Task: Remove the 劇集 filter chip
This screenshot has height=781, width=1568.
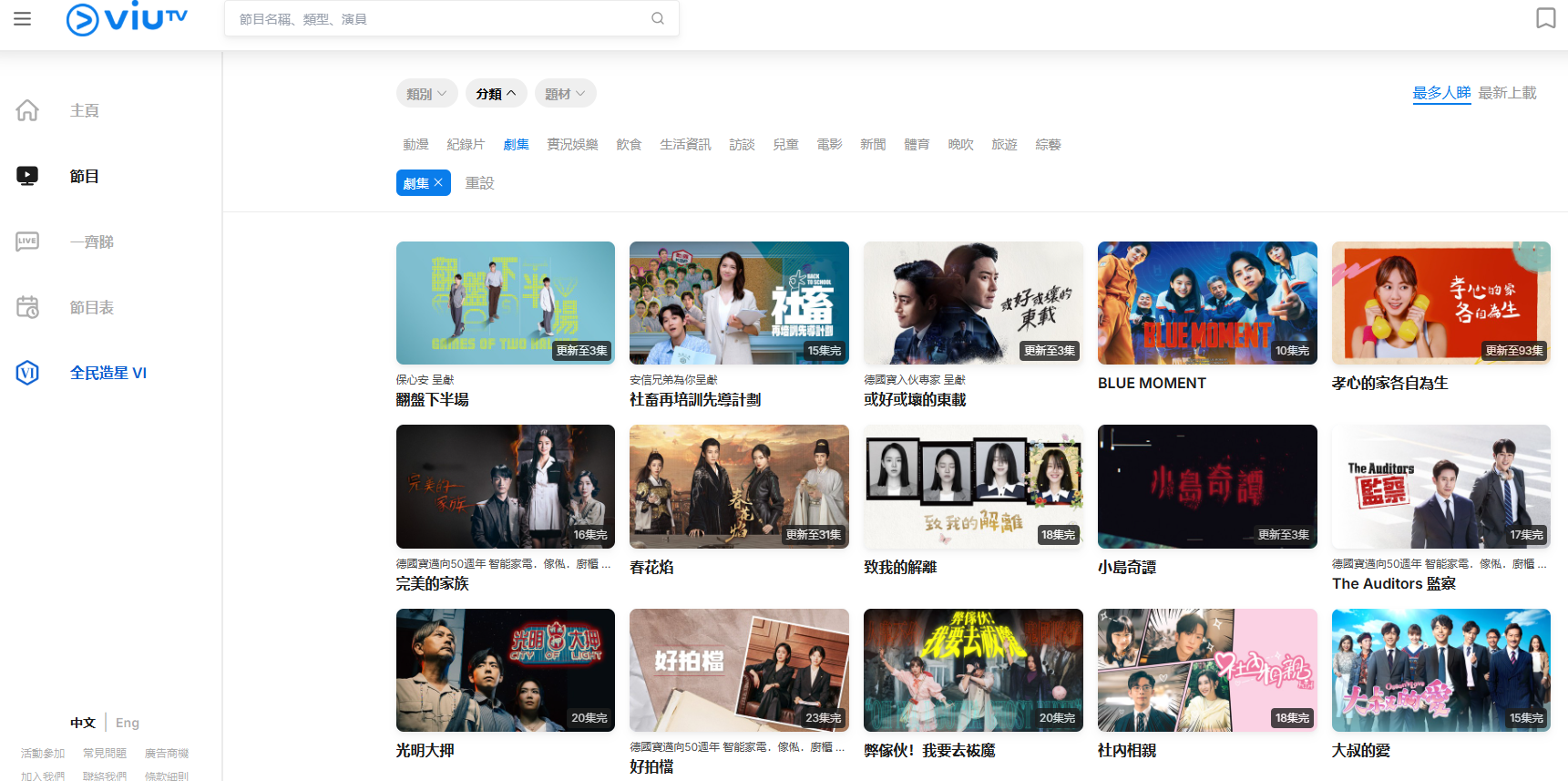Action: click(438, 183)
